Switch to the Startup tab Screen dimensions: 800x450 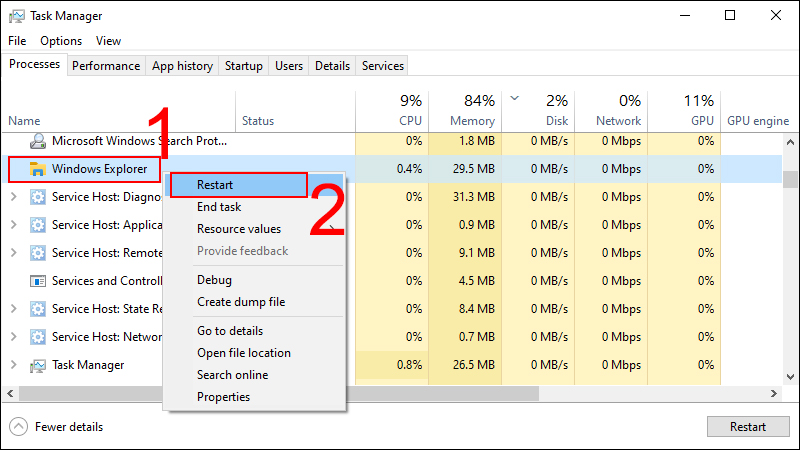click(x=244, y=66)
